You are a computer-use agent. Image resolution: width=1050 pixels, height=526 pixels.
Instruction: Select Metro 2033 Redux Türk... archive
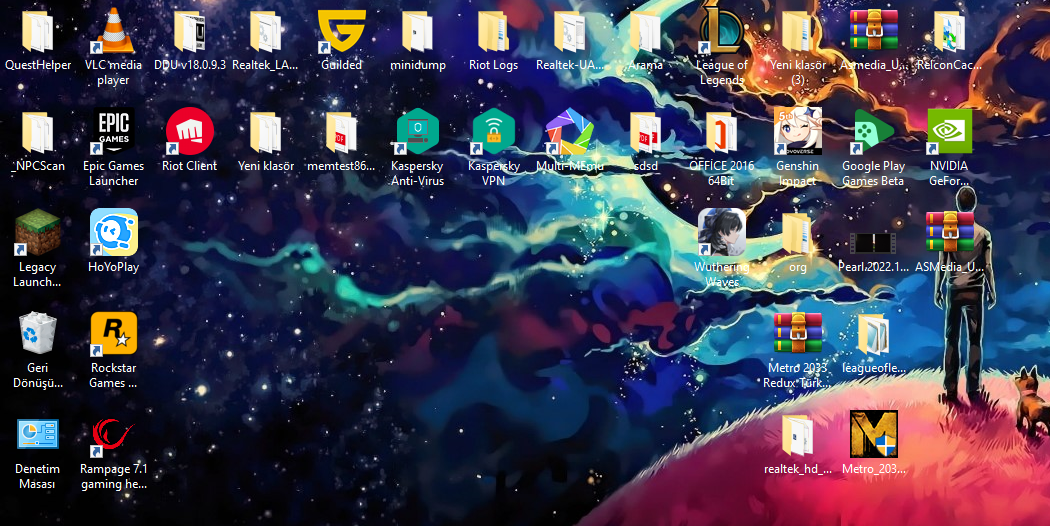798,333
